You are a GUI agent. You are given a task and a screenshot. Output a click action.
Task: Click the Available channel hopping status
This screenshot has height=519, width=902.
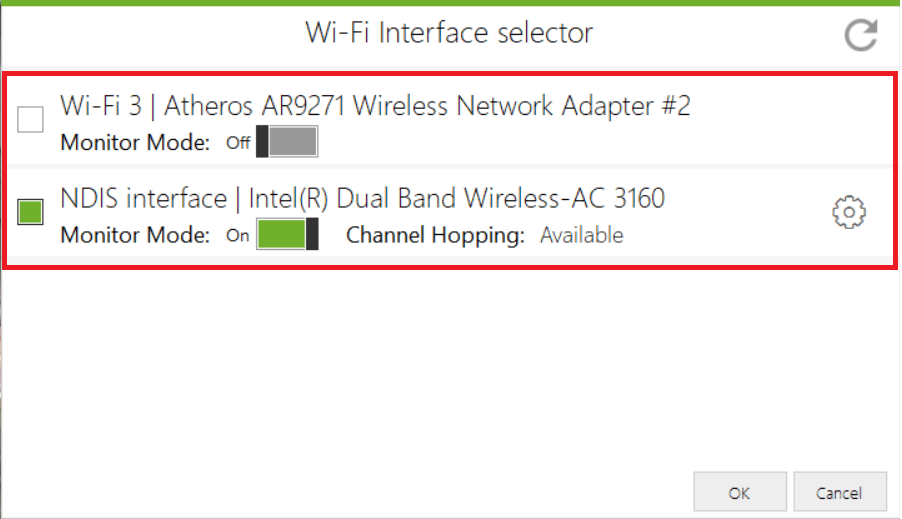[x=582, y=235]
